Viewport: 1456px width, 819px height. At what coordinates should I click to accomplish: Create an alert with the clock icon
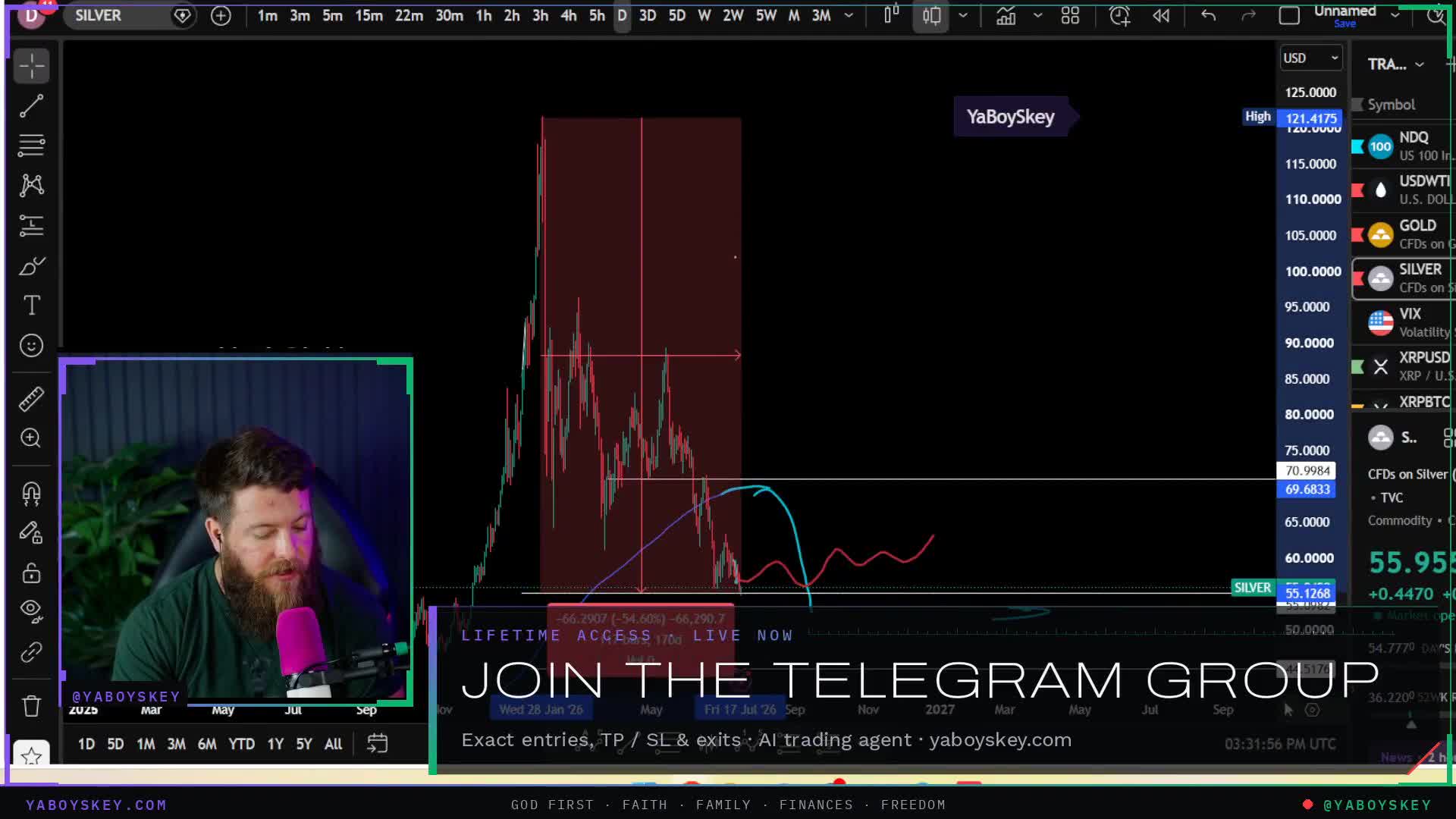(1120, 15)
